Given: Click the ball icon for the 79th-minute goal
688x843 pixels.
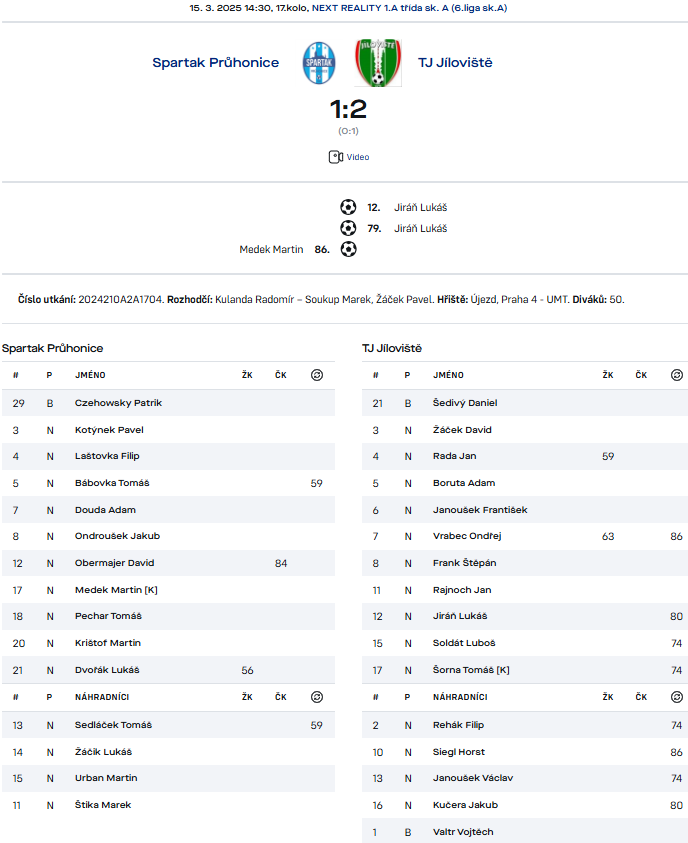Looking at the screenshot, I should (x=348, y=228).
